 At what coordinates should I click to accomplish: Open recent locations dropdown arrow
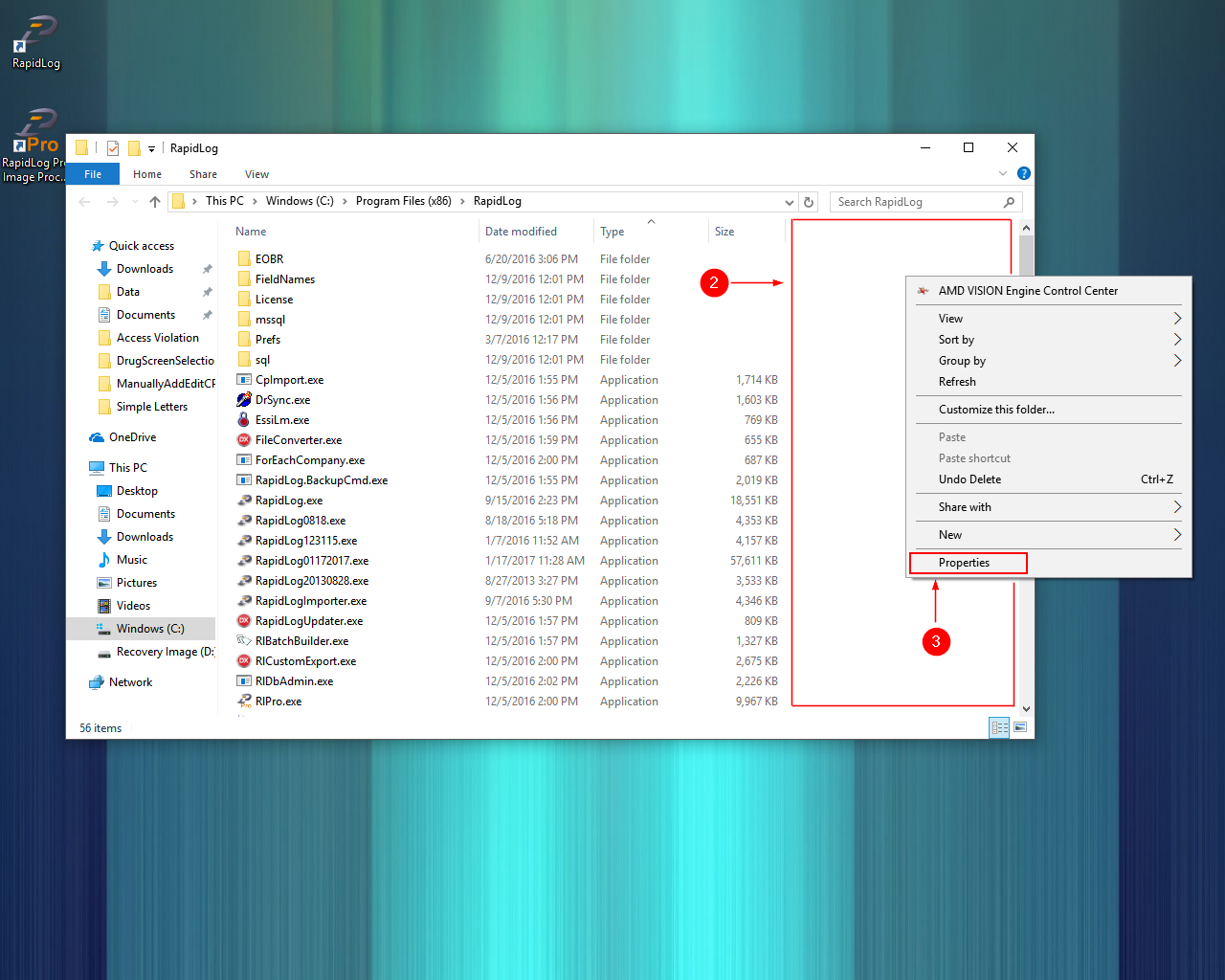[134, 202]
